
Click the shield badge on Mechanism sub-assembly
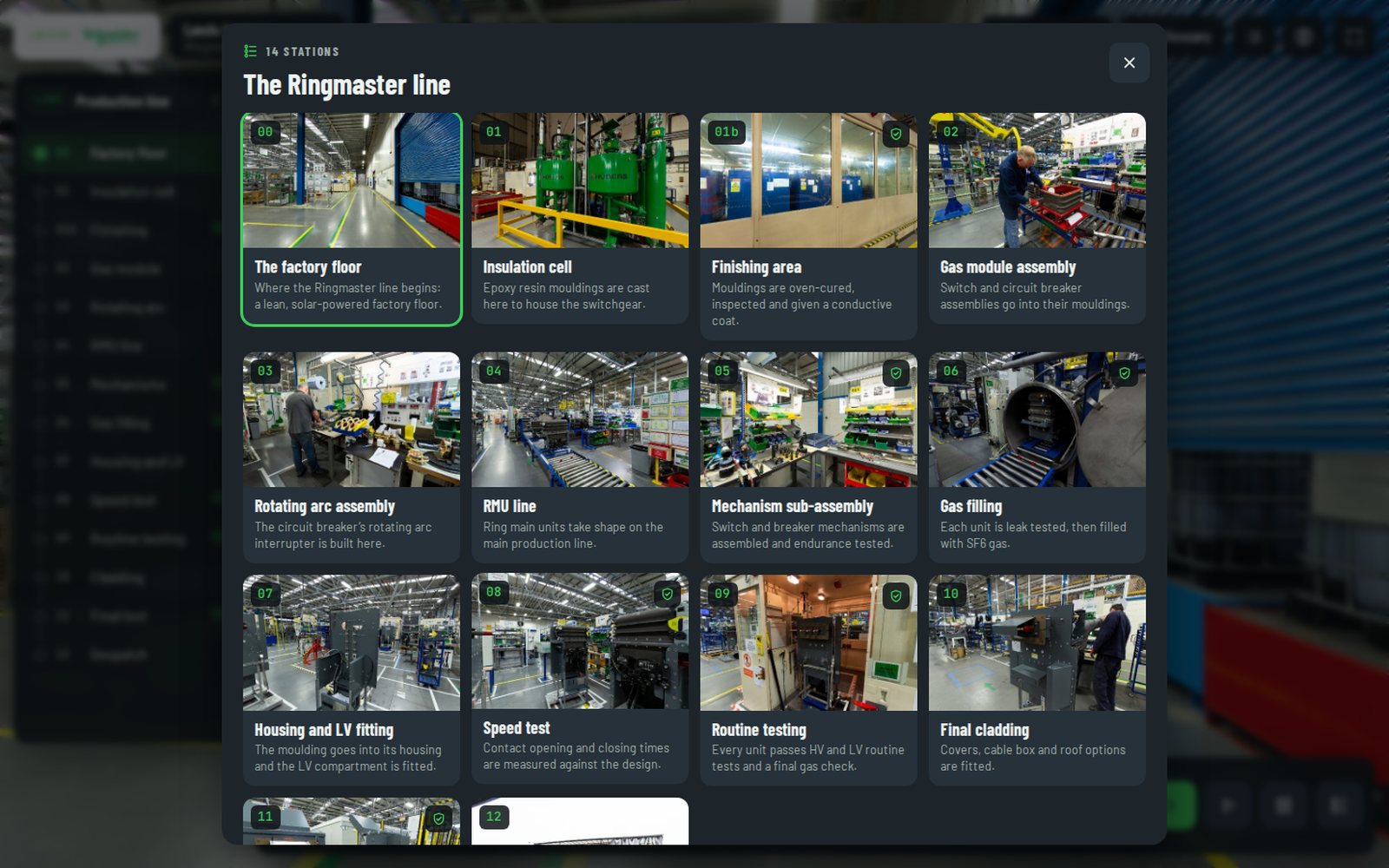click(x=896, y=373)
